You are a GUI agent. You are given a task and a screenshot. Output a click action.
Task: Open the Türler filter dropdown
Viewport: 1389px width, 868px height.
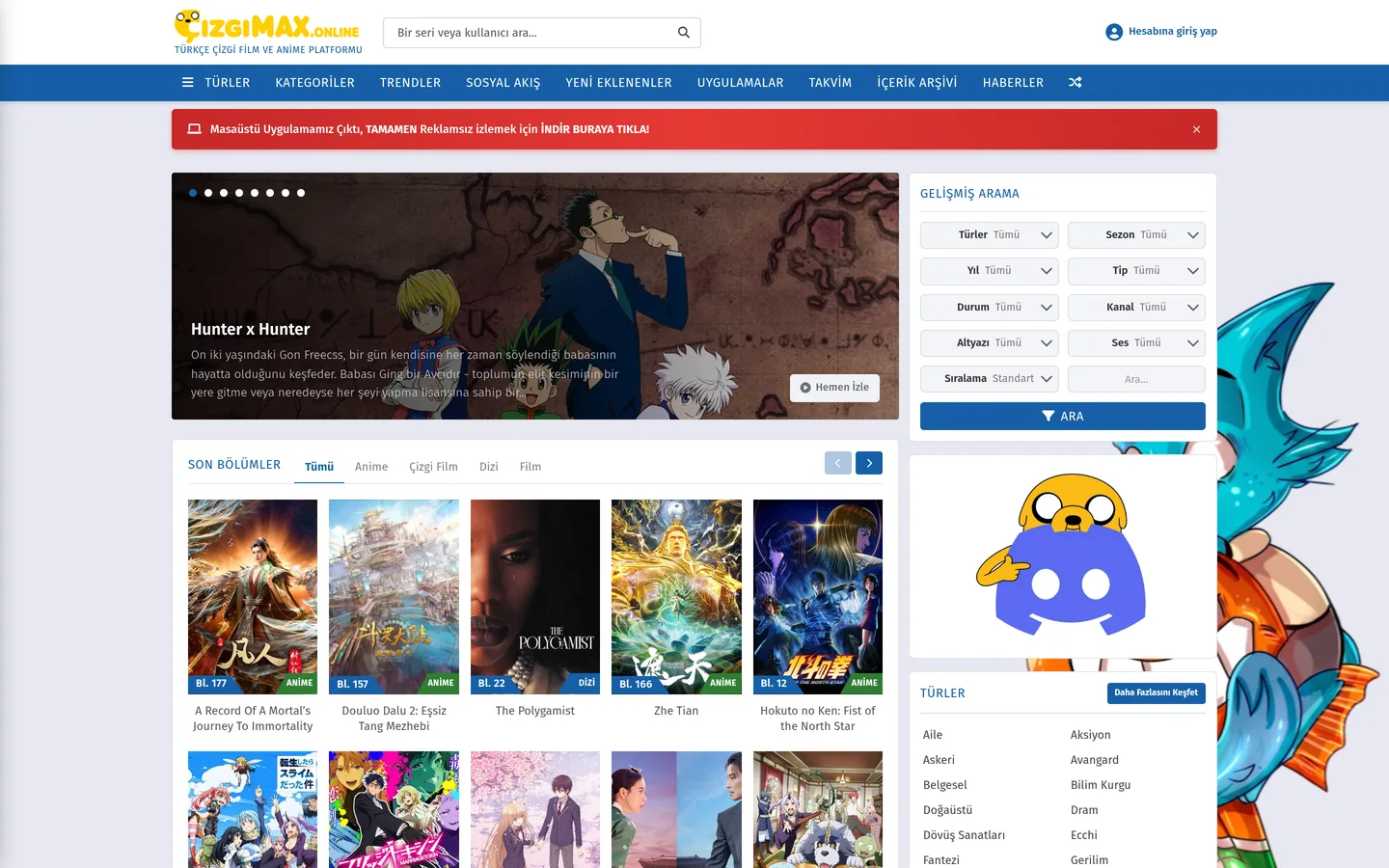(x=990, y=235)
